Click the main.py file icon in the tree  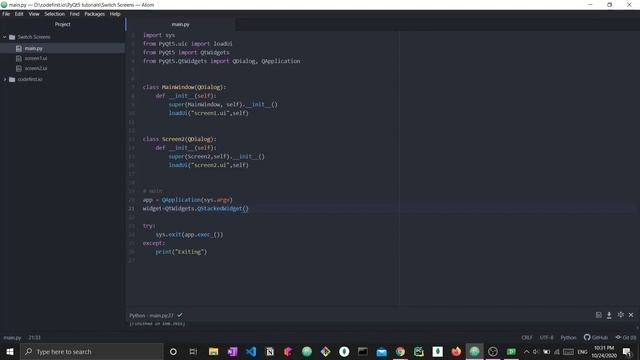pos(19,48)
